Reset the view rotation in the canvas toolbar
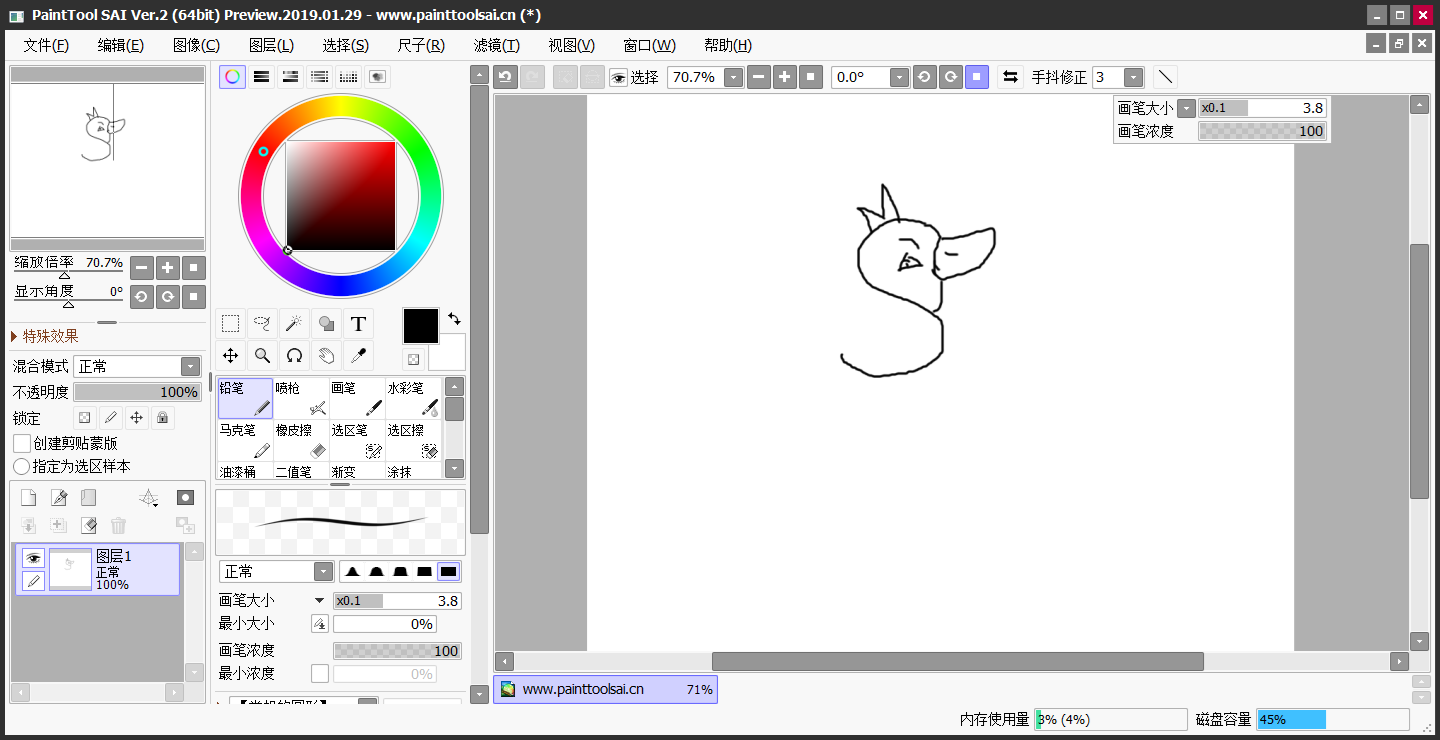The height and width of the screenshot is (740, 1440). pyautogui.click(x=977, y=77)
